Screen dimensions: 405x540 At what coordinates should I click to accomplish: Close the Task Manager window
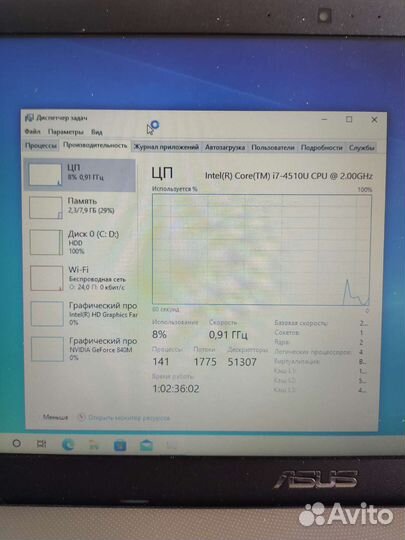point(374,120)
